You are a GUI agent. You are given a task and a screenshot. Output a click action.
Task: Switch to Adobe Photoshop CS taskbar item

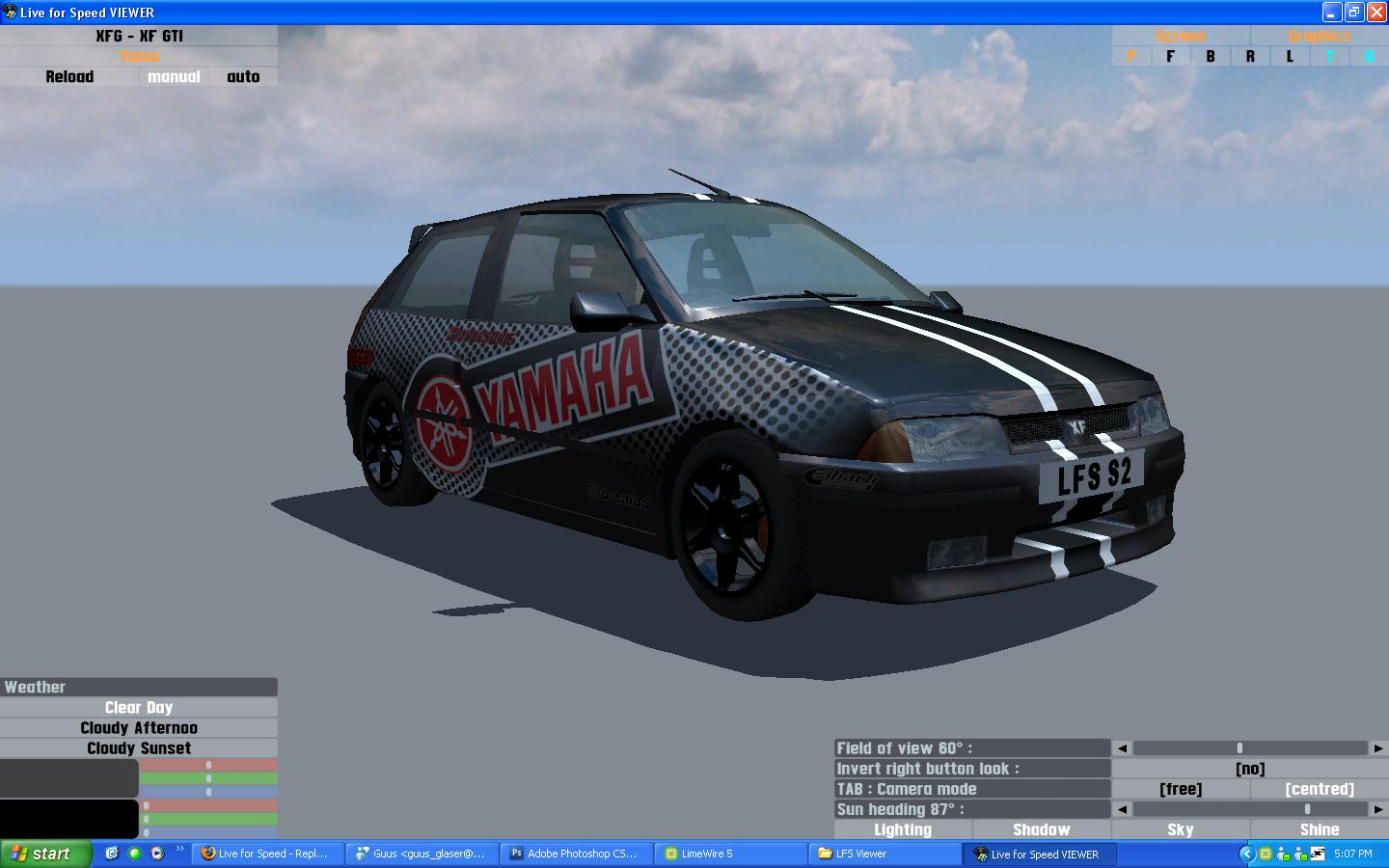577,854
